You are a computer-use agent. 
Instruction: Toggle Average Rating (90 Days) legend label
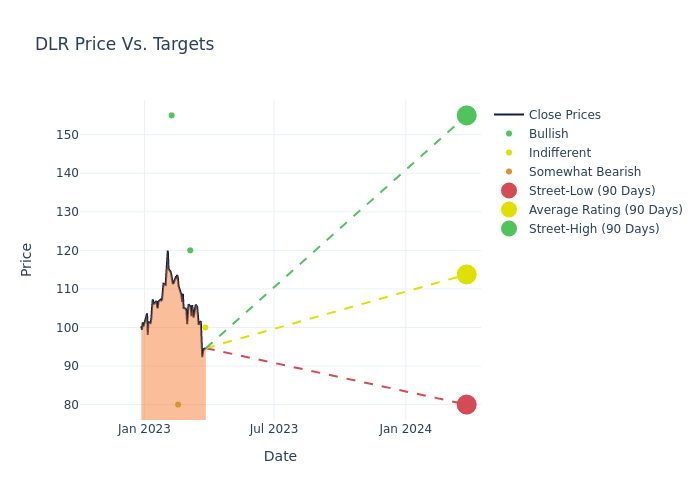point(605,210)
